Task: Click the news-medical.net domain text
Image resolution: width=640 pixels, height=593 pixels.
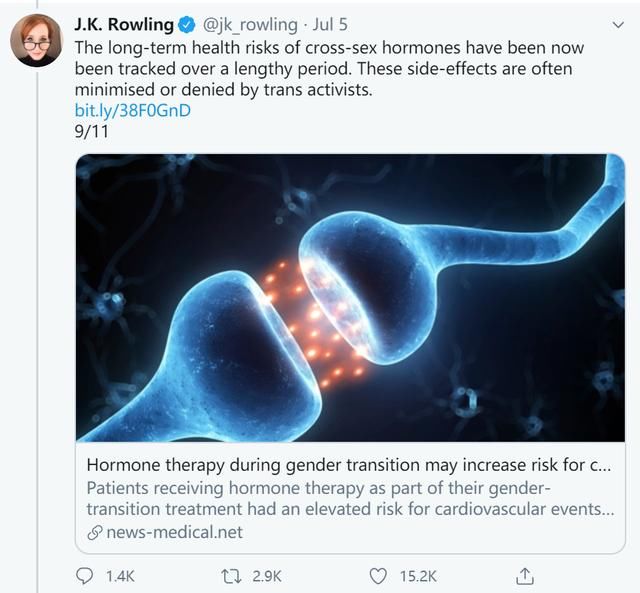Action: pyautogui.click(x=173, y=532)
